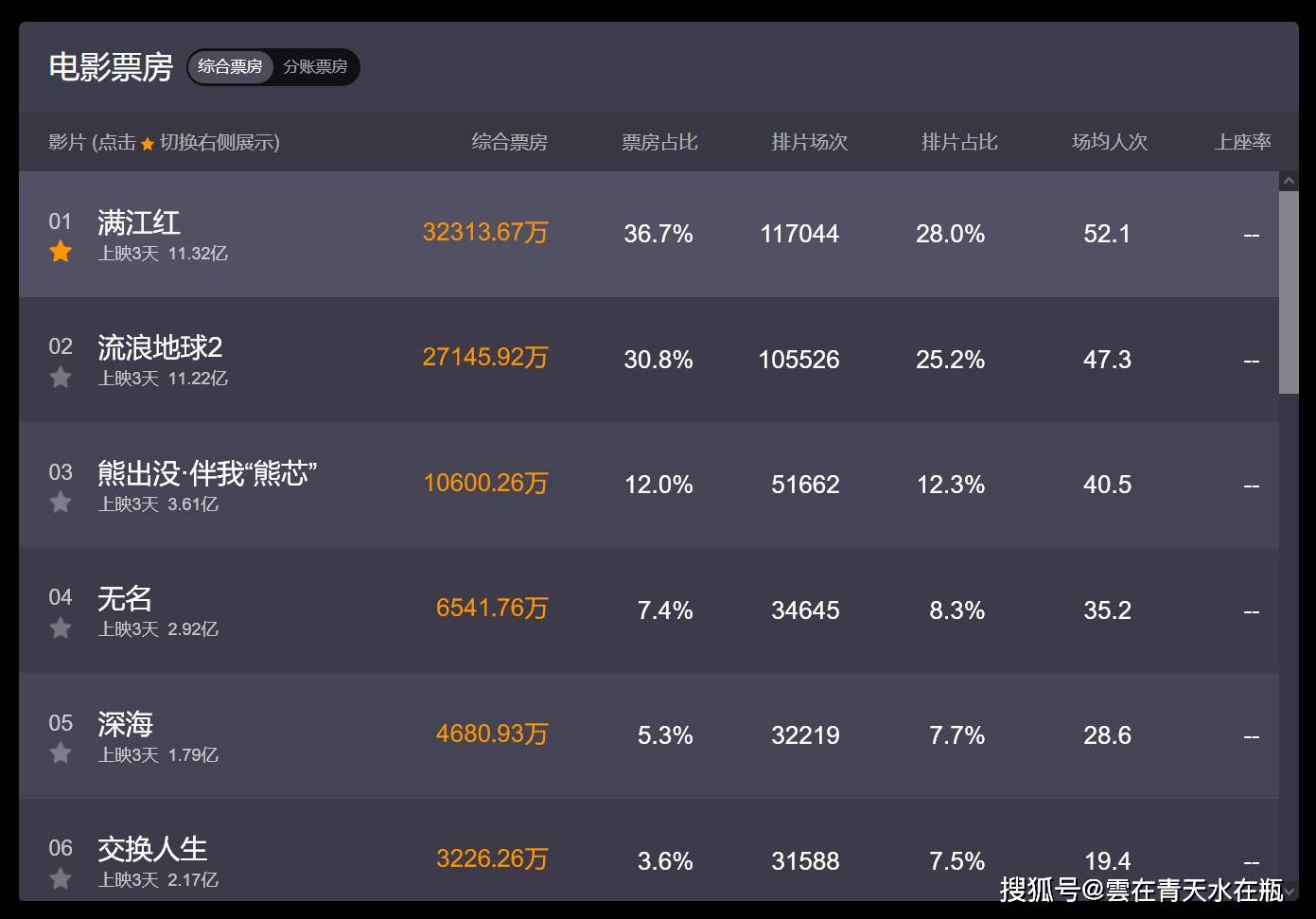Click the orange star in the header hint text

[x=148, y=143]
